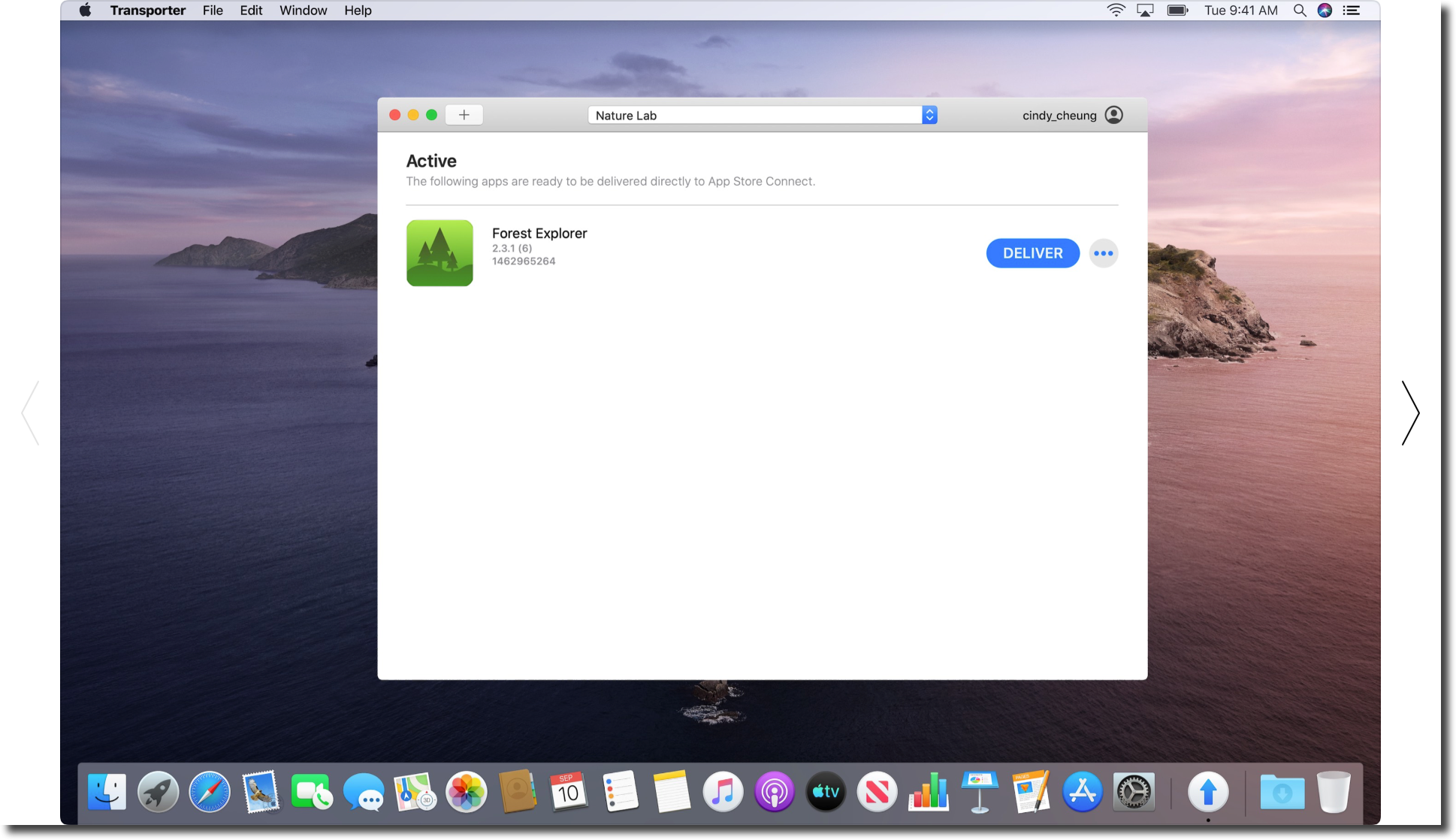Open Apple TV from the Dock

(x=826, y=792)
